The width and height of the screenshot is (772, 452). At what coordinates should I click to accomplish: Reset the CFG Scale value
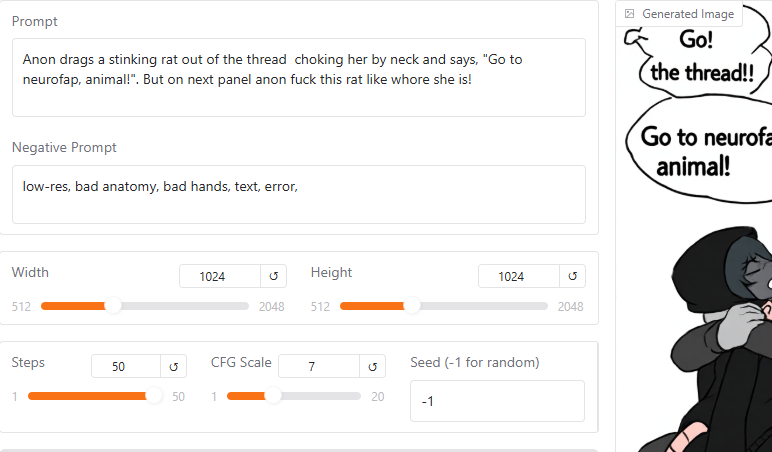[x=372, y=366]
